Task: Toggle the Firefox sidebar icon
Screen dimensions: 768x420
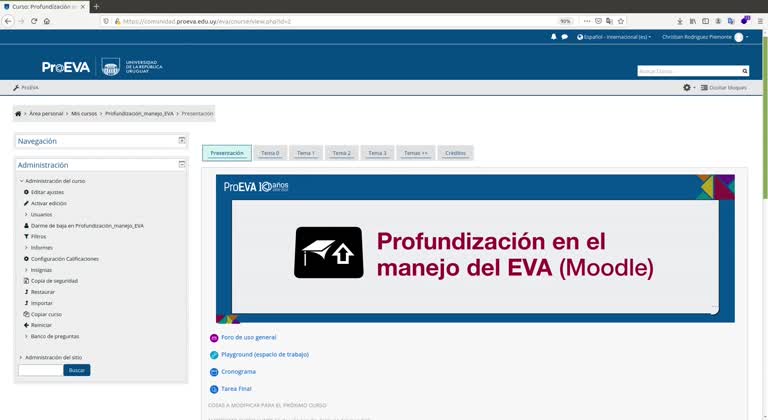Action: [x=705, y=21]
